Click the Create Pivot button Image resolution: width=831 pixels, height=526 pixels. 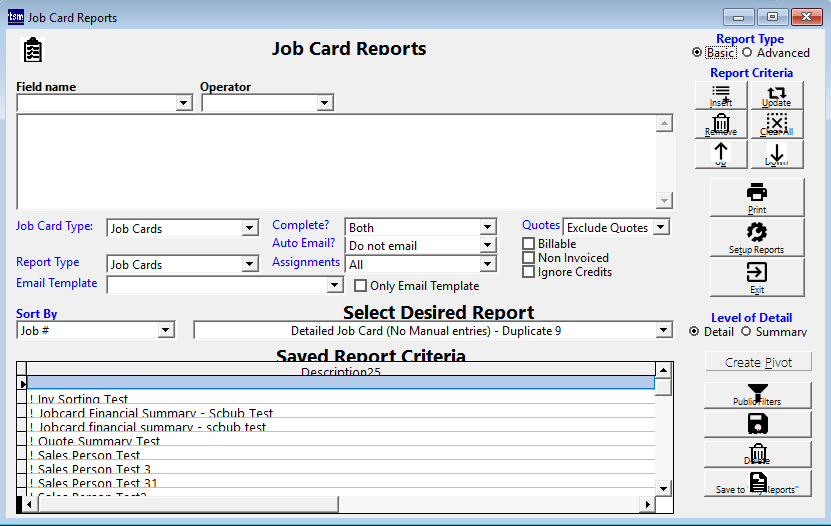click(x=758, y=362)
